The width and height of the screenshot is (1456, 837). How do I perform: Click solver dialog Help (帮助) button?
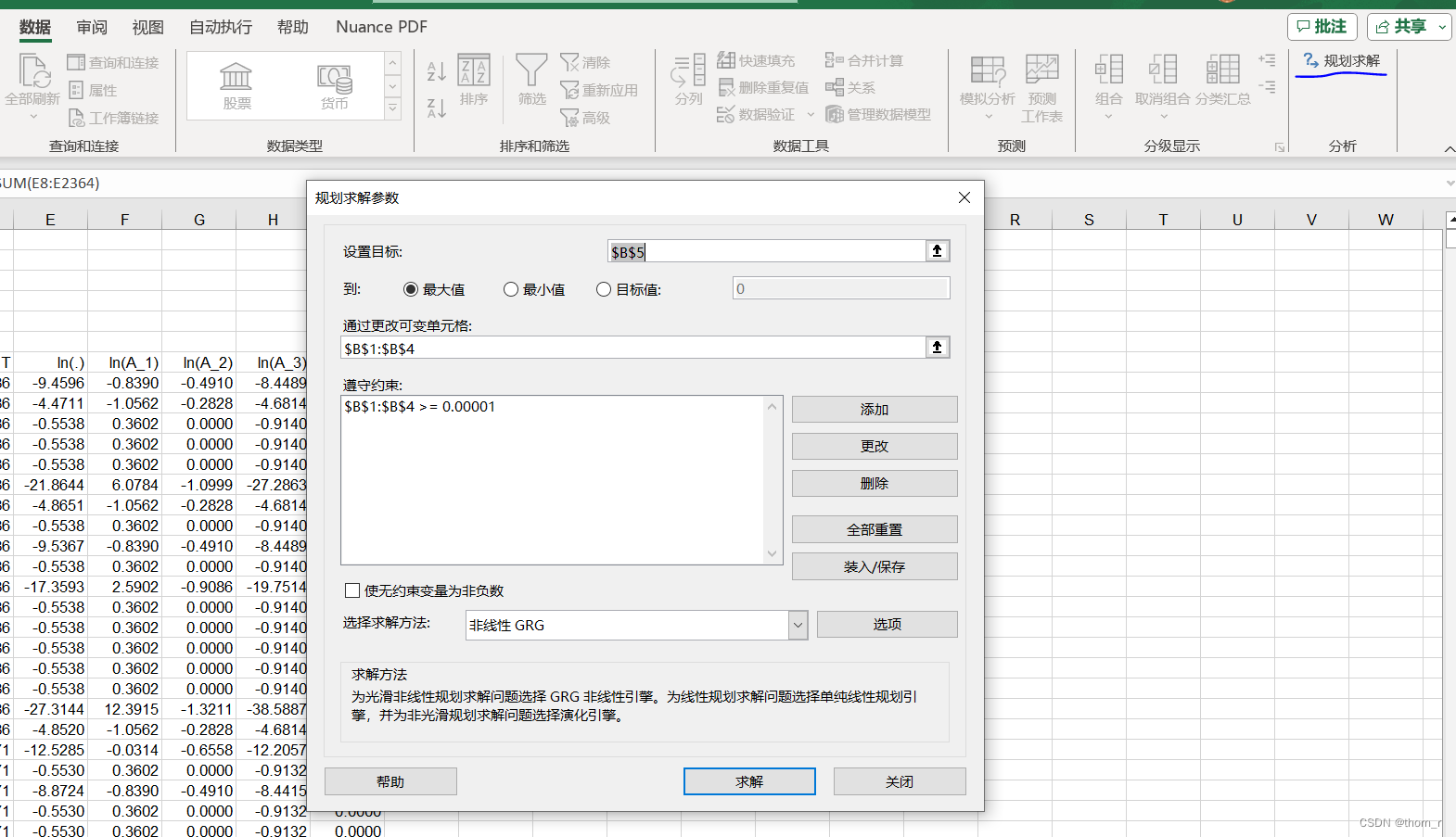pyautogui.click(x=390, y=781)
